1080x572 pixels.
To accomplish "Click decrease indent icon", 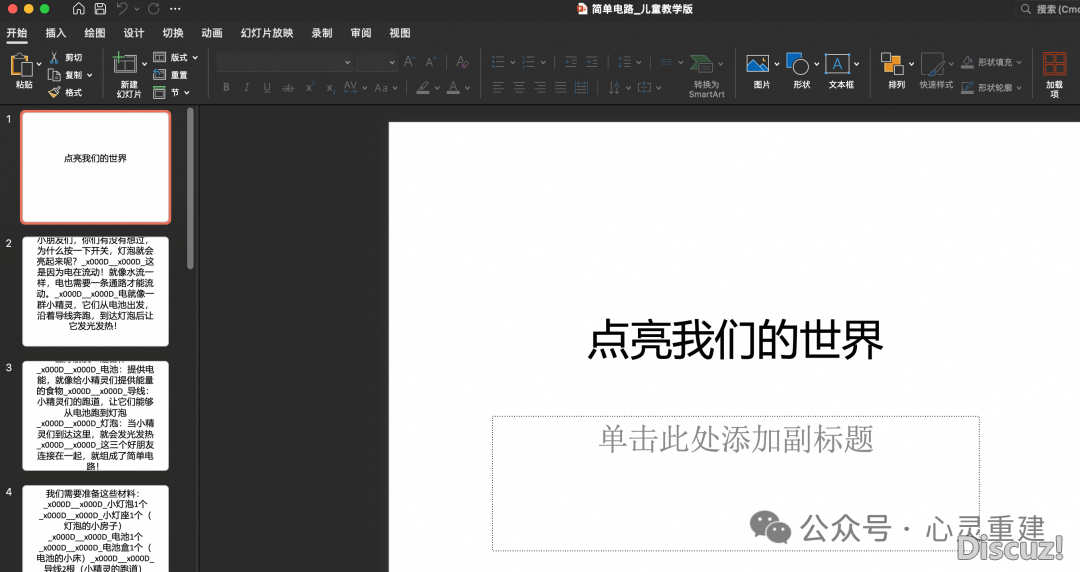I will pyautogui.click(x=571, y=62).
